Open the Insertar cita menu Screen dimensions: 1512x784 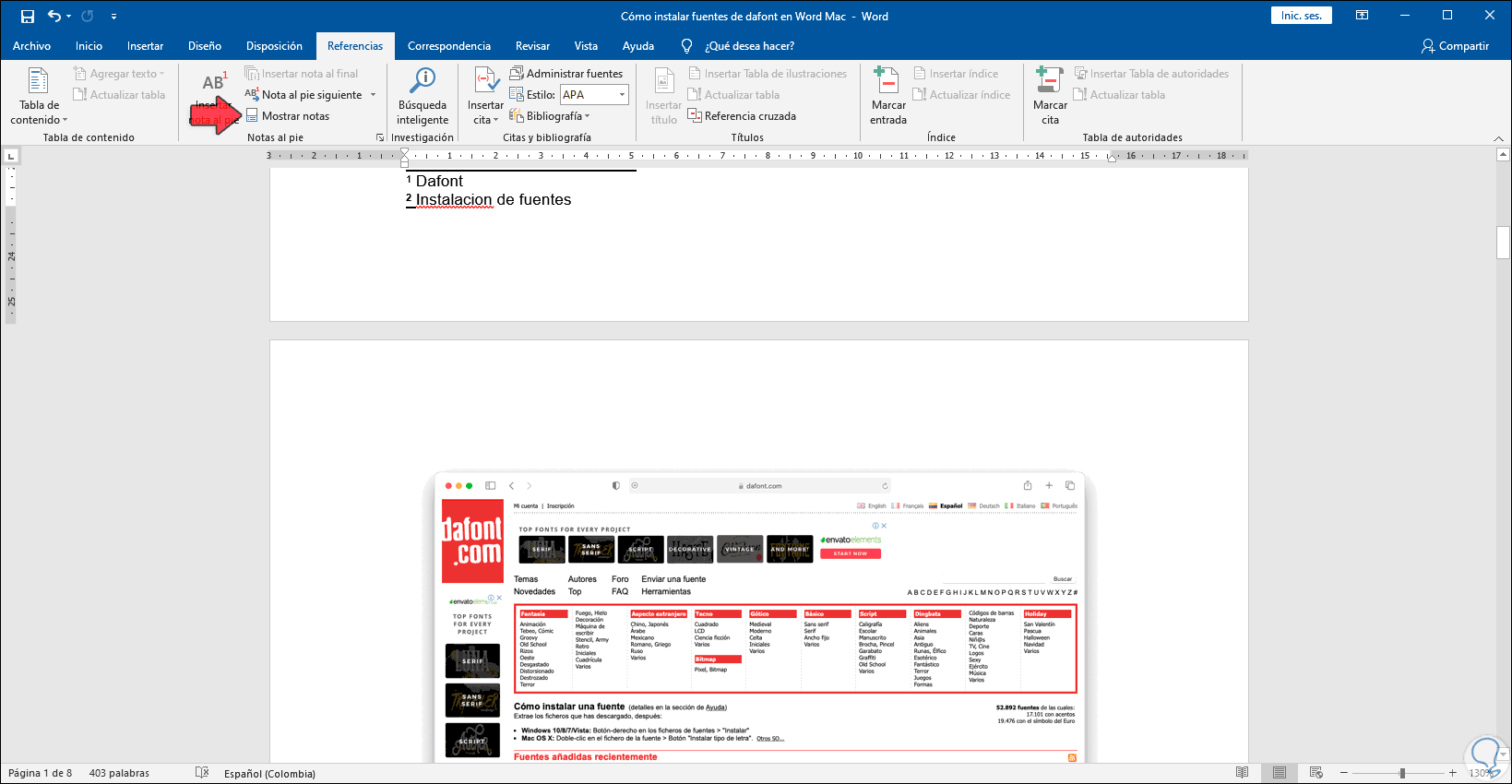tap(486, 97)
